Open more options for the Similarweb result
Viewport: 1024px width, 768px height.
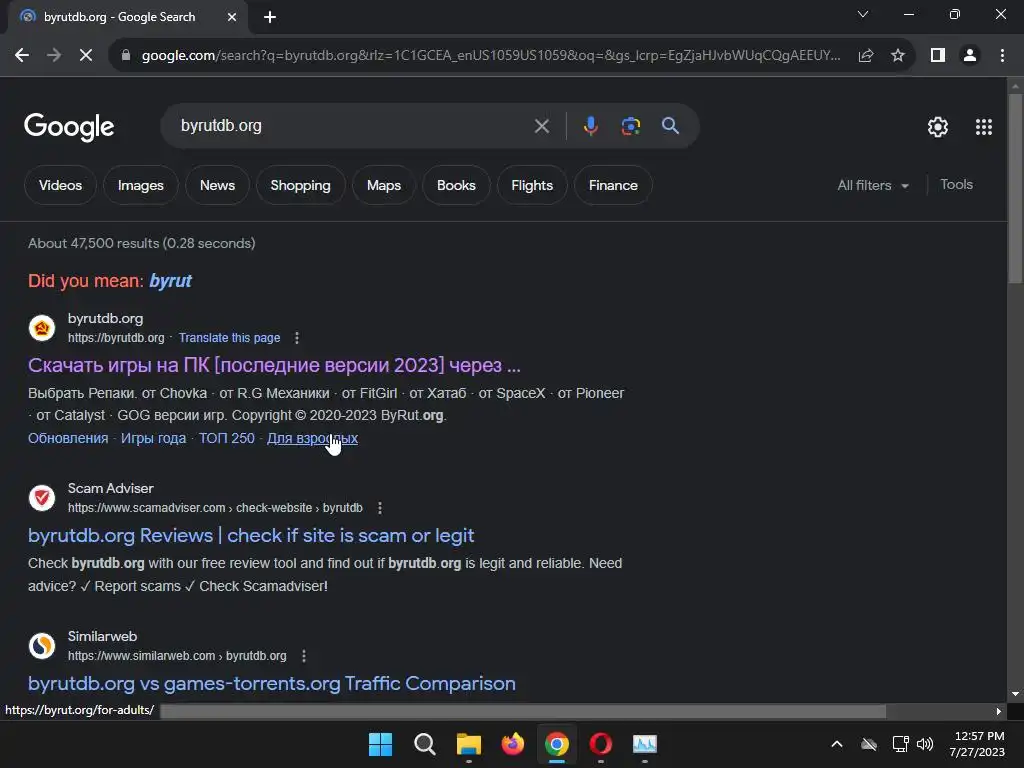[x=304, y=656]
